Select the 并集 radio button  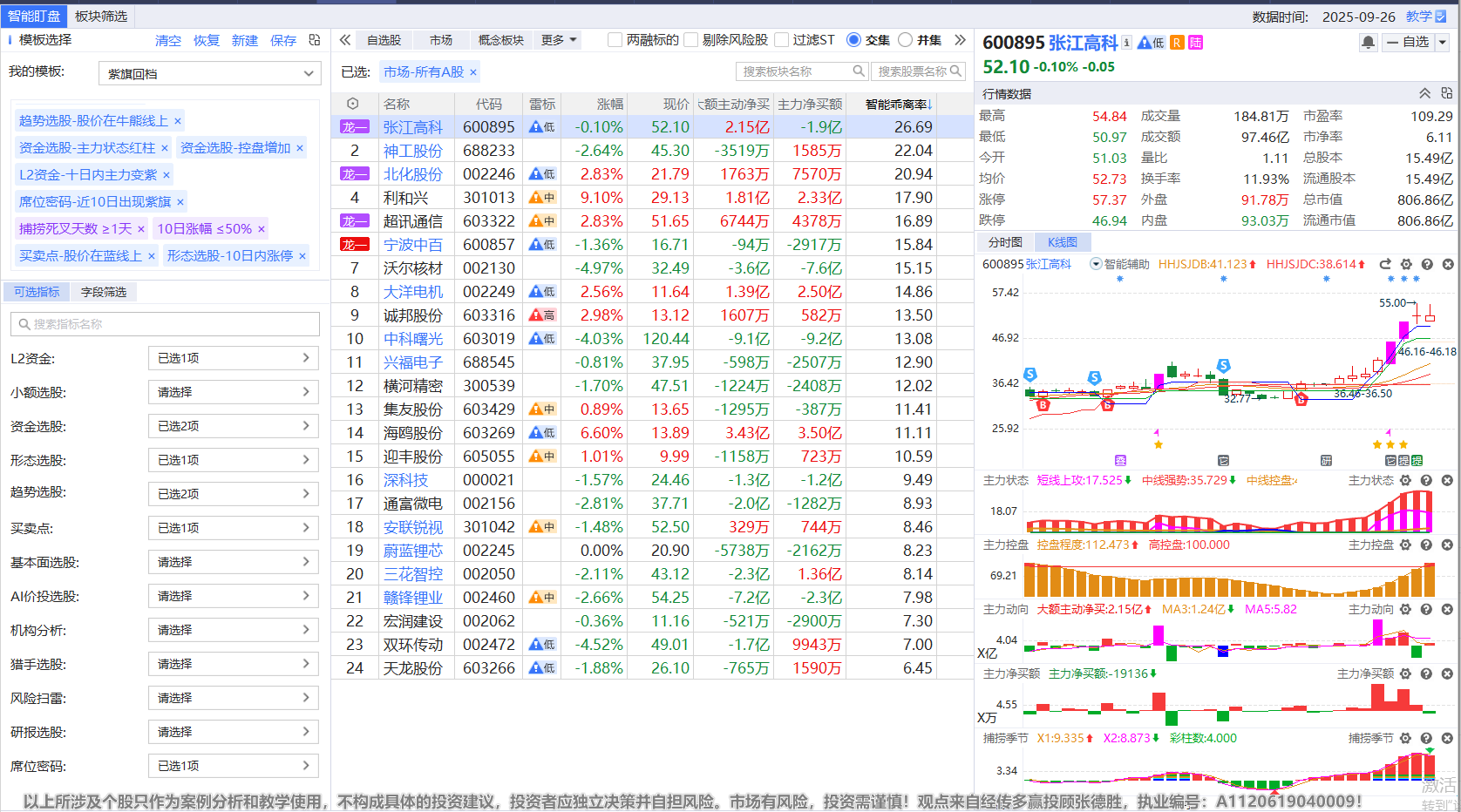click(905, 40)
